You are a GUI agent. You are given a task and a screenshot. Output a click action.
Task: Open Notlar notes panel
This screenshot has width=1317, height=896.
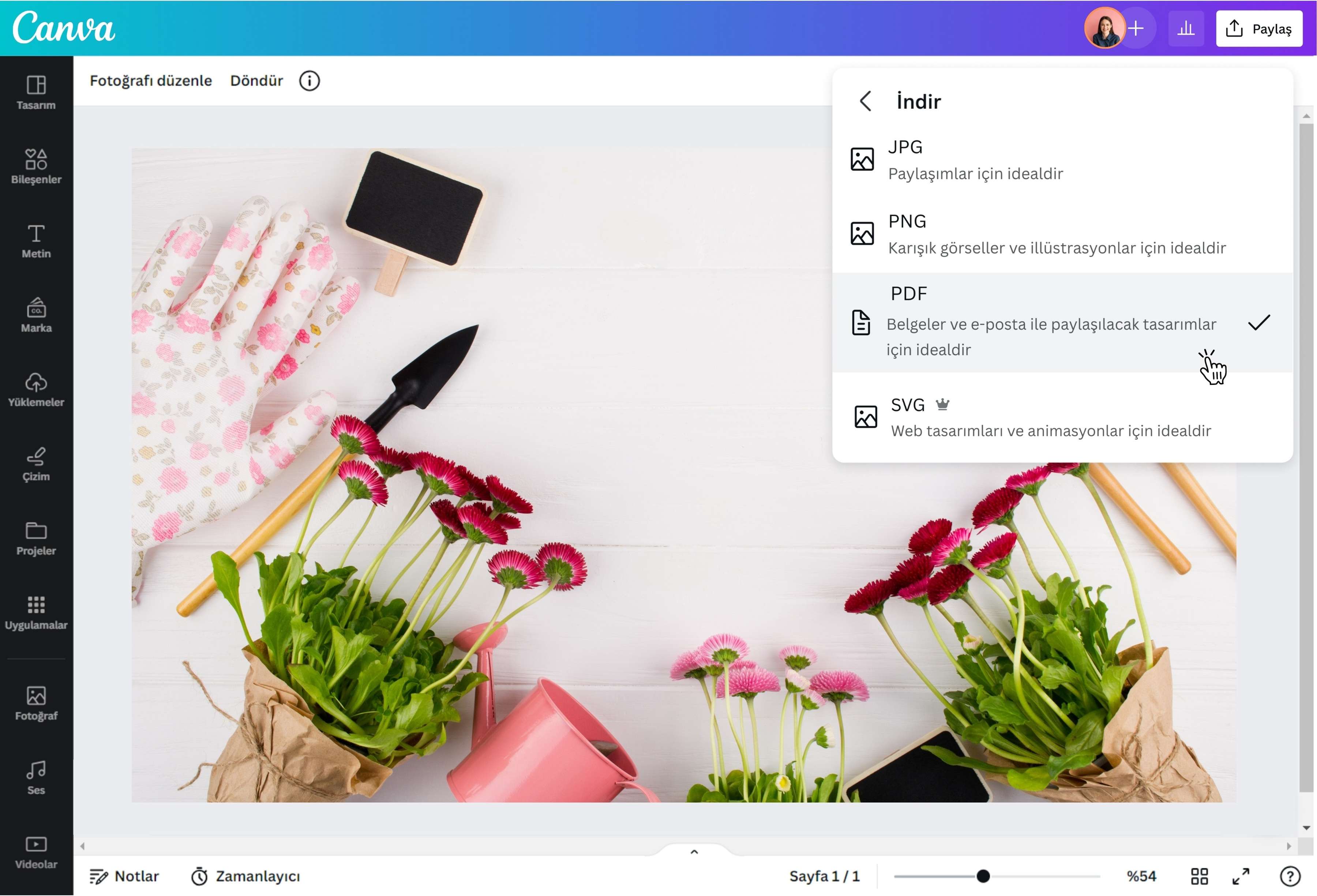point(124,876)
